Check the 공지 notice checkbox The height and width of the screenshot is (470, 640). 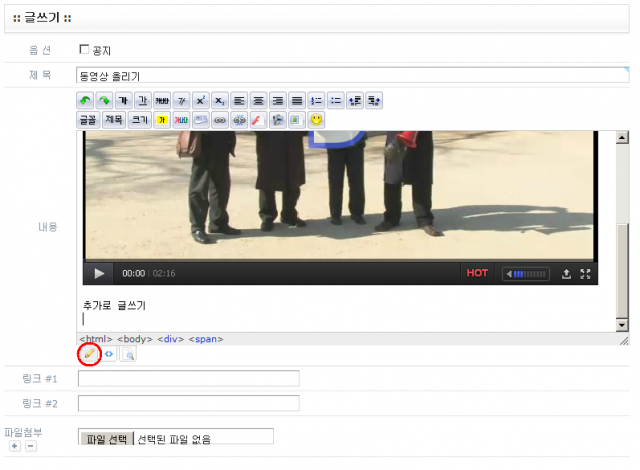click(84, 49)
